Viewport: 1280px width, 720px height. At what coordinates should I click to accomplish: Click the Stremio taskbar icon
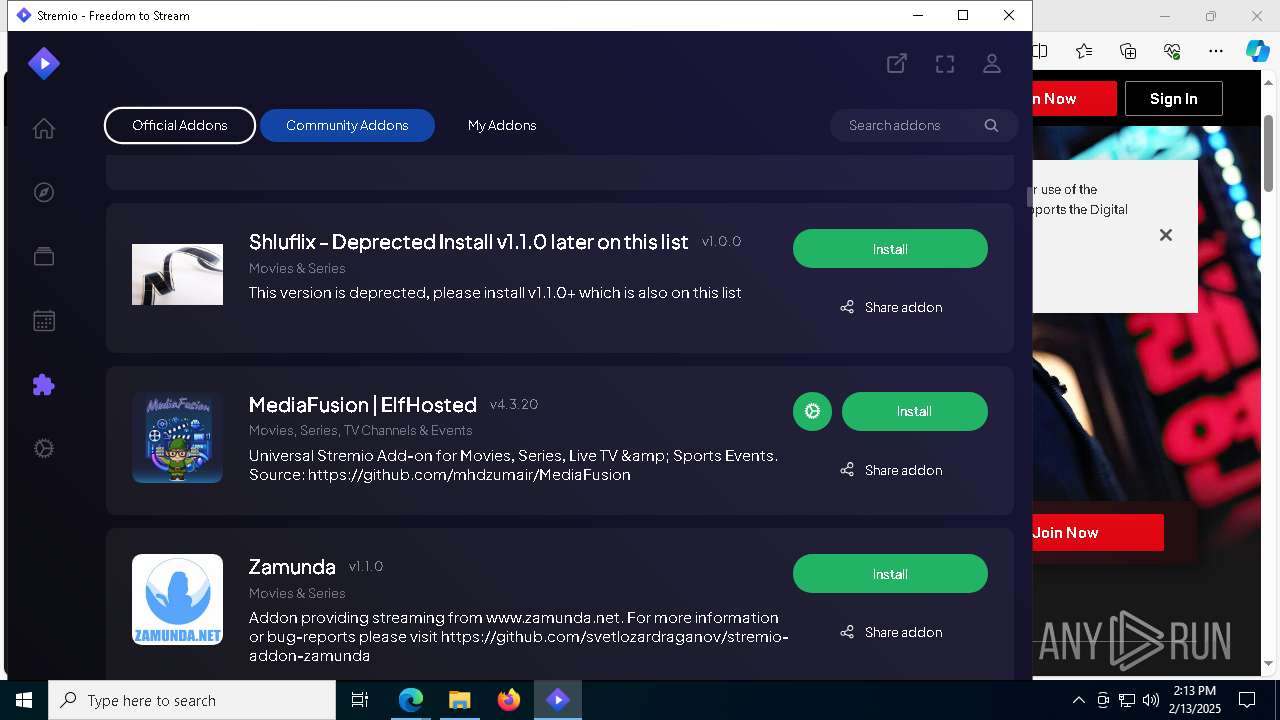[557, 701]
